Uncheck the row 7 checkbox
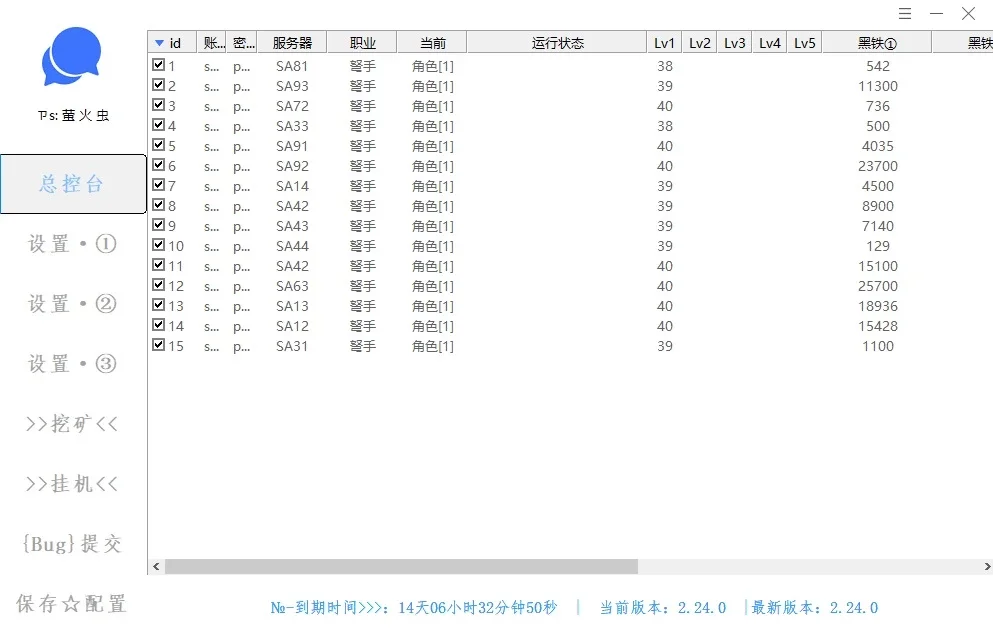993x631 pixels. [x=158, y=185]
